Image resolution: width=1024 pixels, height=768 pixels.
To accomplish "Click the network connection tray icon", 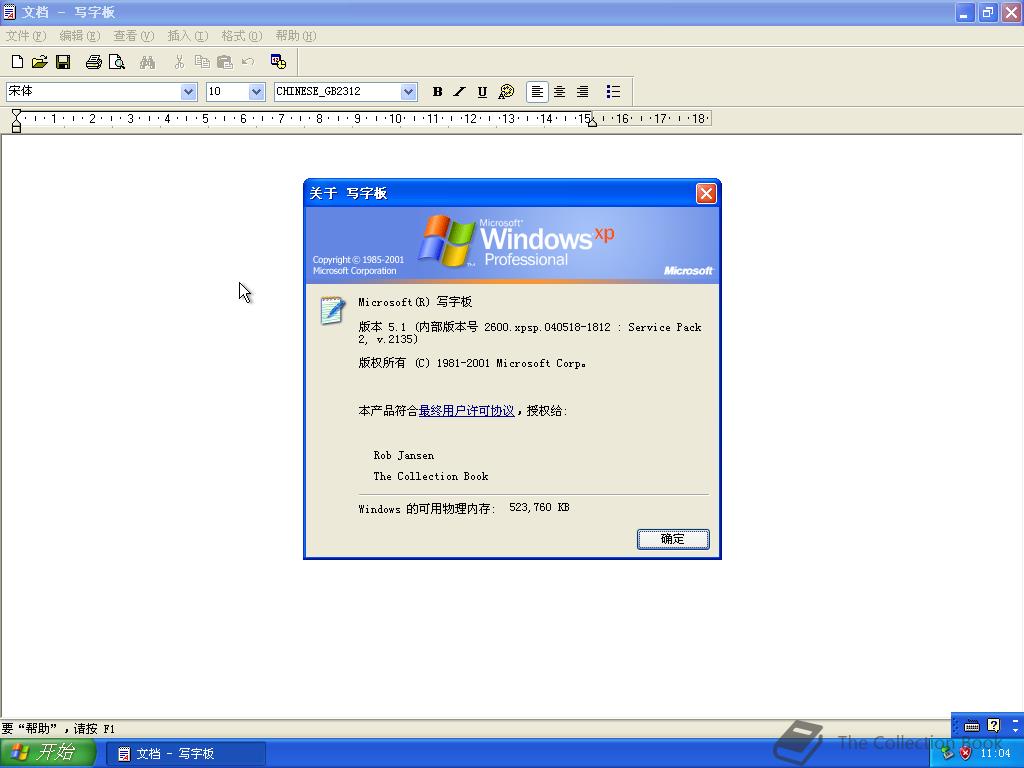I will 948,754.
